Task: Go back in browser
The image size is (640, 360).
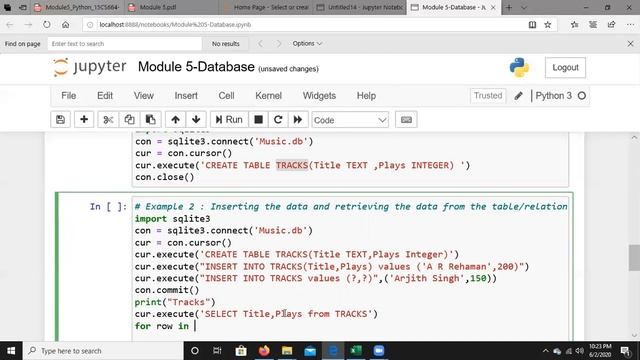Action: 10,25
